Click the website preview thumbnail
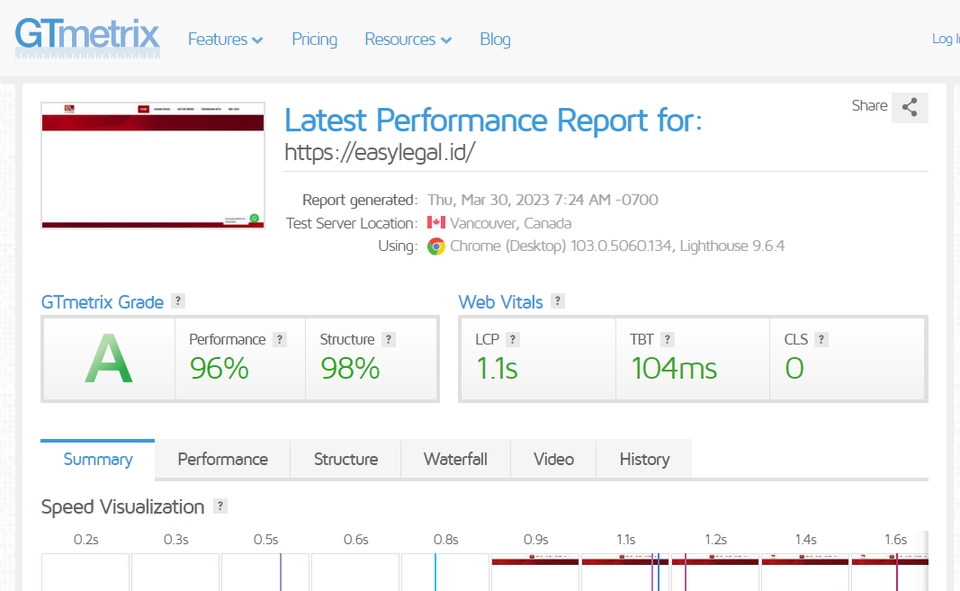Image resolution: width=960 pixels, height=591 pixels. click(x=151, y=166)
